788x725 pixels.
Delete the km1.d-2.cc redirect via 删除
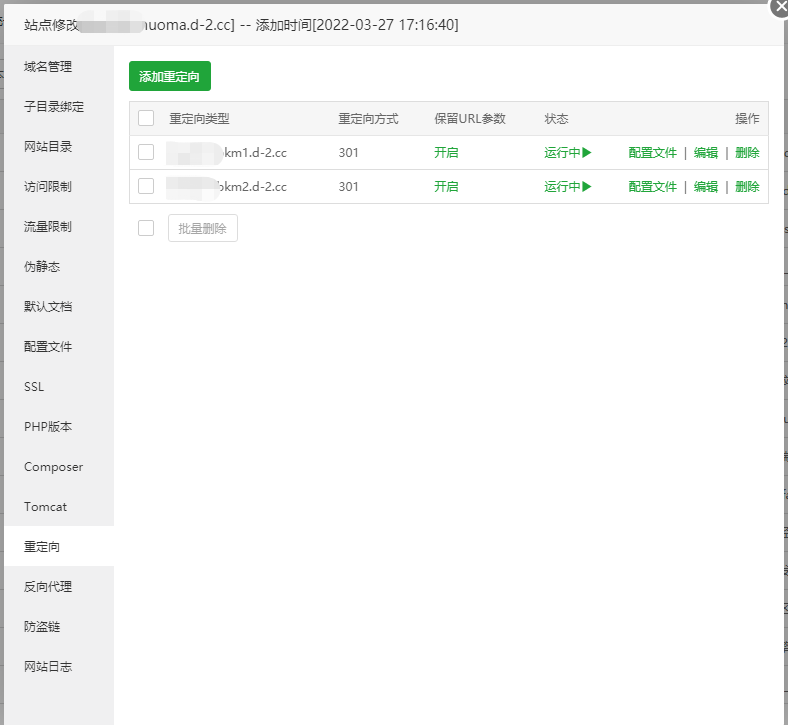pyautogui.click(x=747, y=153)
